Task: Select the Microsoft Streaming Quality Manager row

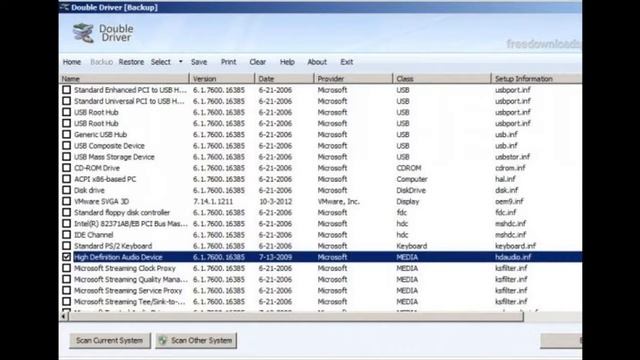Action: (x=320, y=279)
